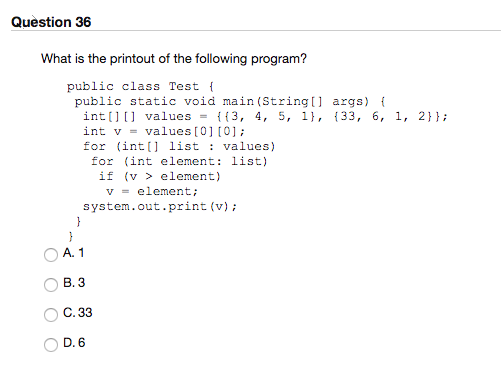Click the 'public class Test' code line
The width and height of the screenshot is (501, 380).
pos(140,87)
